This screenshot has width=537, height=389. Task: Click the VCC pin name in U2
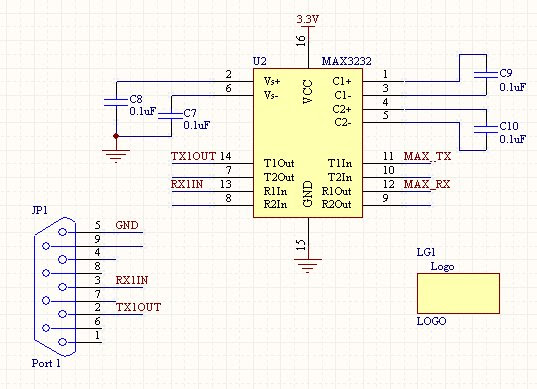pos(308,92)
